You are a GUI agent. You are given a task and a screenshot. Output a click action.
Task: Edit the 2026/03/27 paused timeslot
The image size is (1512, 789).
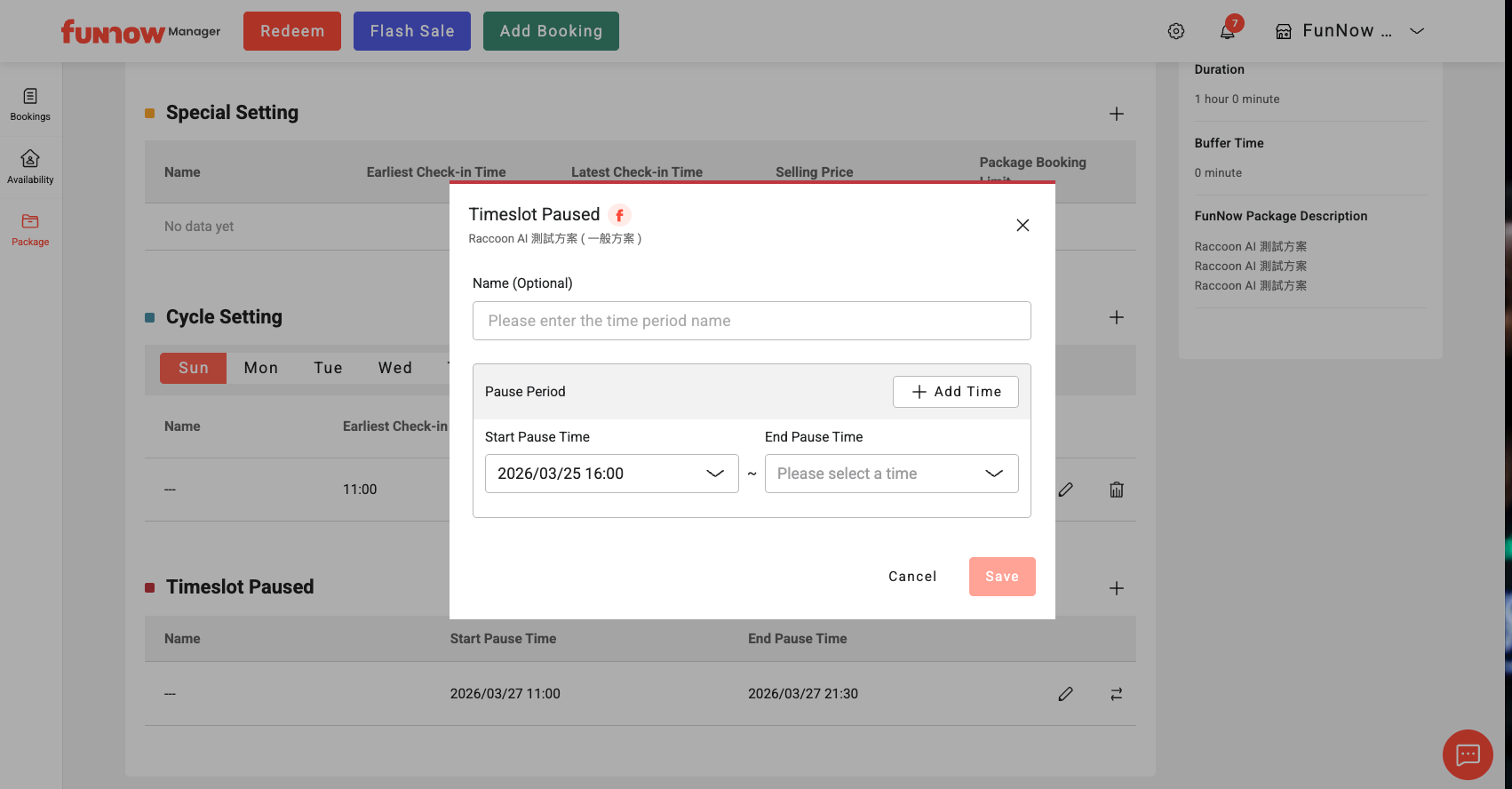tap(1066, 694)
